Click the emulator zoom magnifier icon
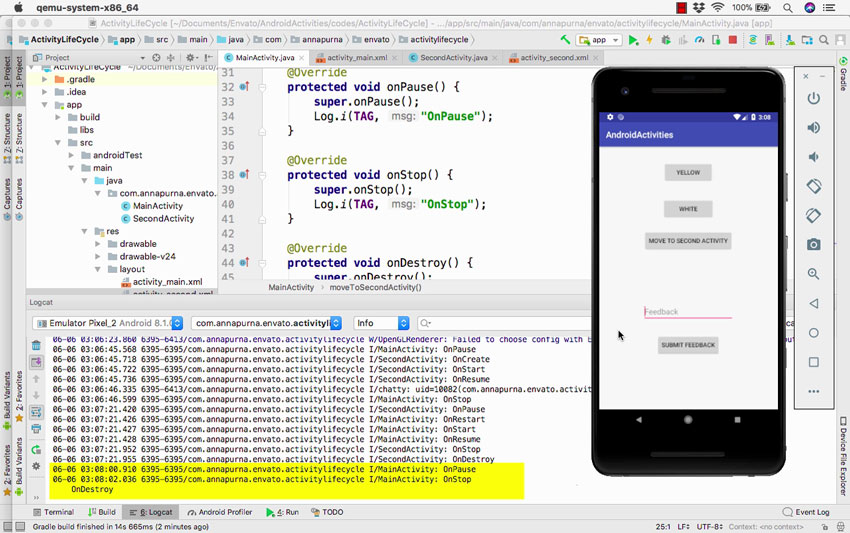This screenshot has width=850, height=533. [813, 274]
